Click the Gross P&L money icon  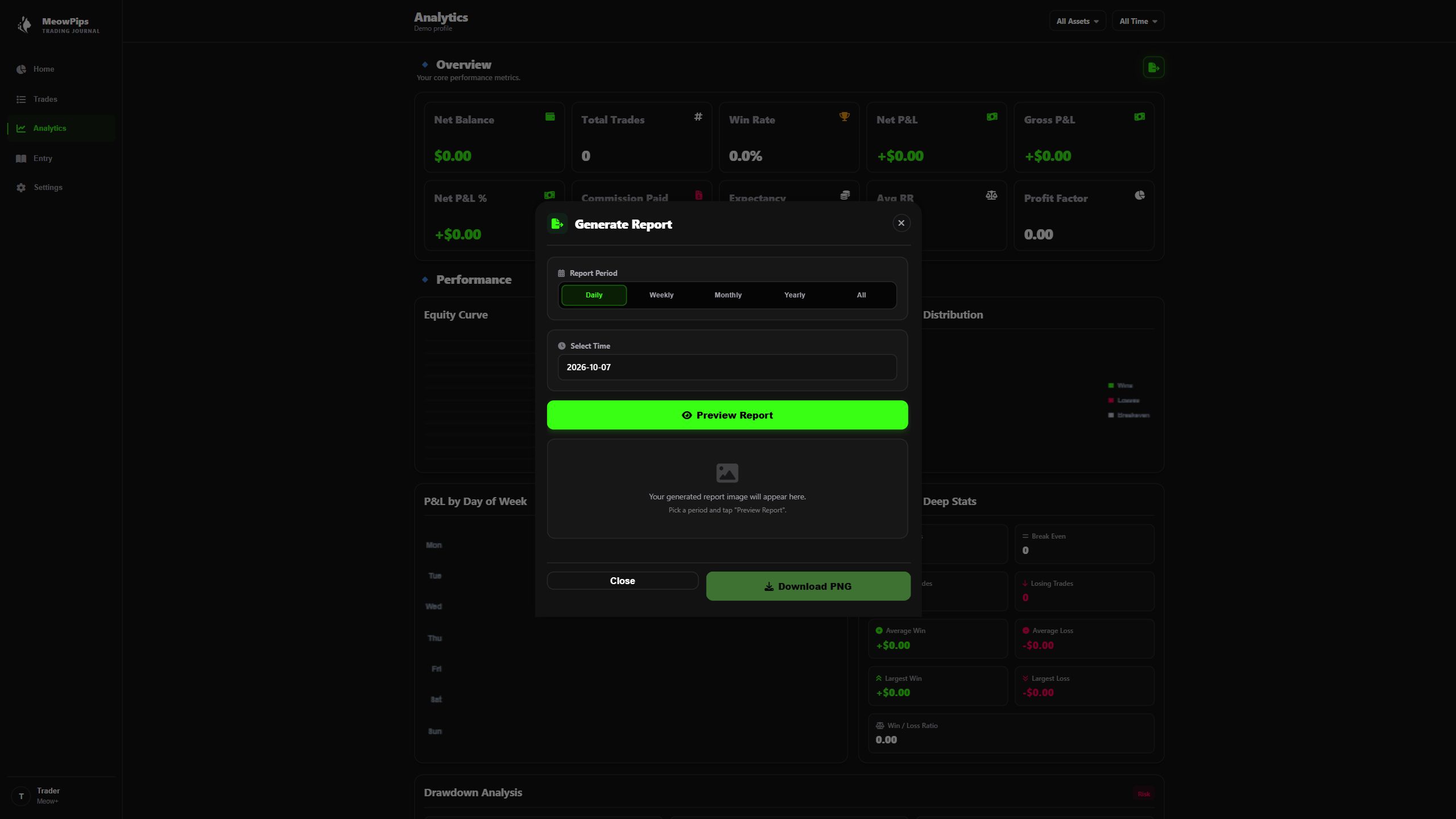1139,117
